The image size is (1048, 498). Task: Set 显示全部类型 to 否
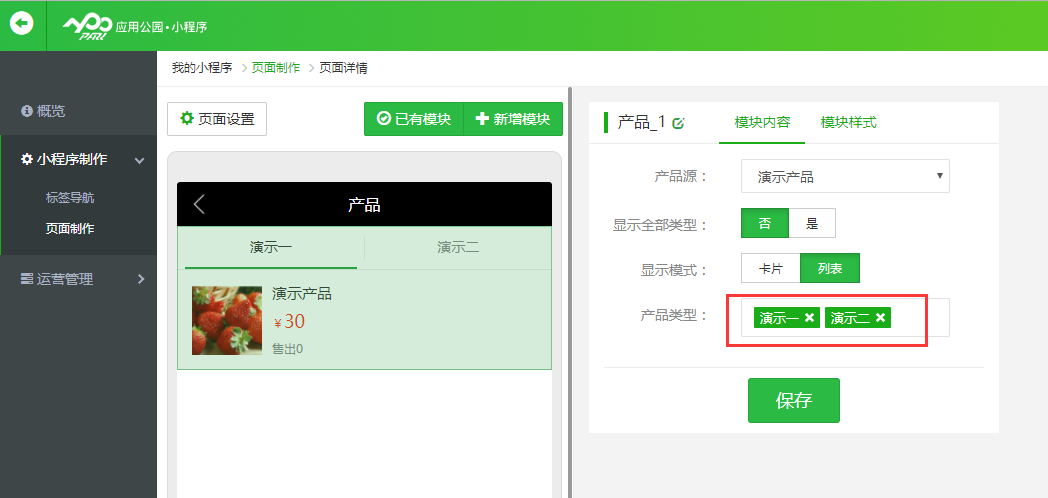coord(765,223)
